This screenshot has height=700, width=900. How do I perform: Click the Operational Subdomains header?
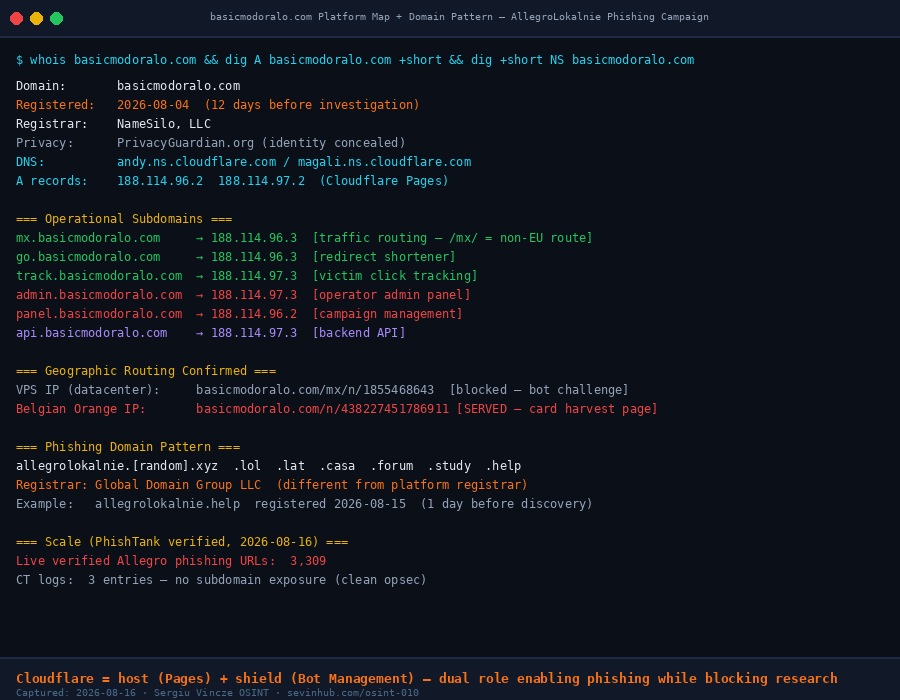(x=124, y=219)
